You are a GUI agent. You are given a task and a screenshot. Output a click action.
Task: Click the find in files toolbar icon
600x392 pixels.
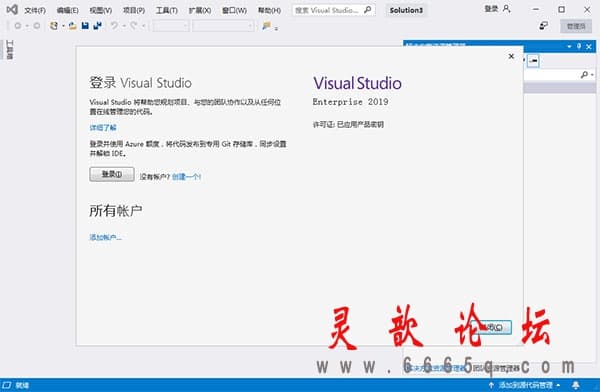266,26
